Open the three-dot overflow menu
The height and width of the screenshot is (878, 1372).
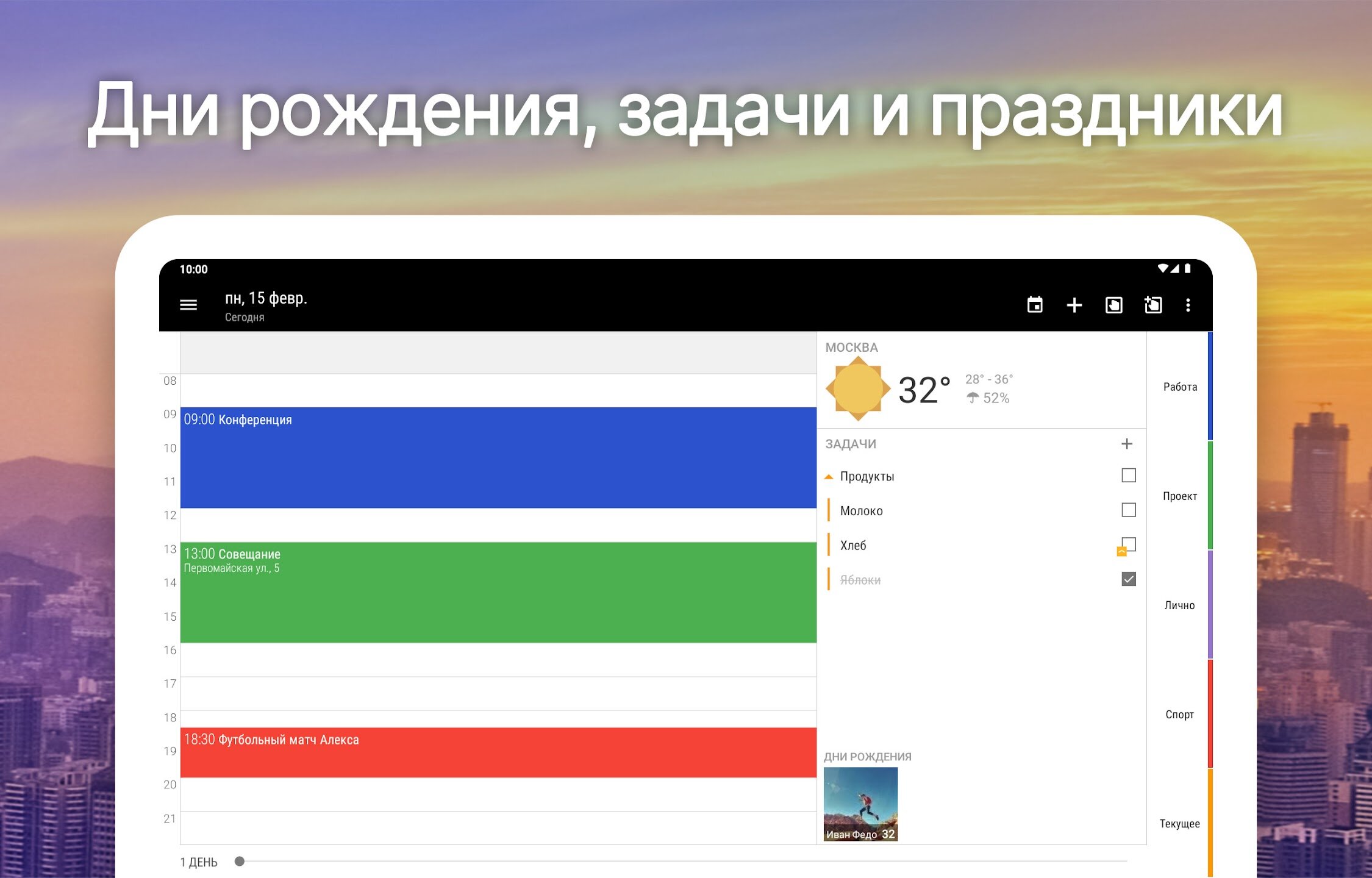(1188, 305)
